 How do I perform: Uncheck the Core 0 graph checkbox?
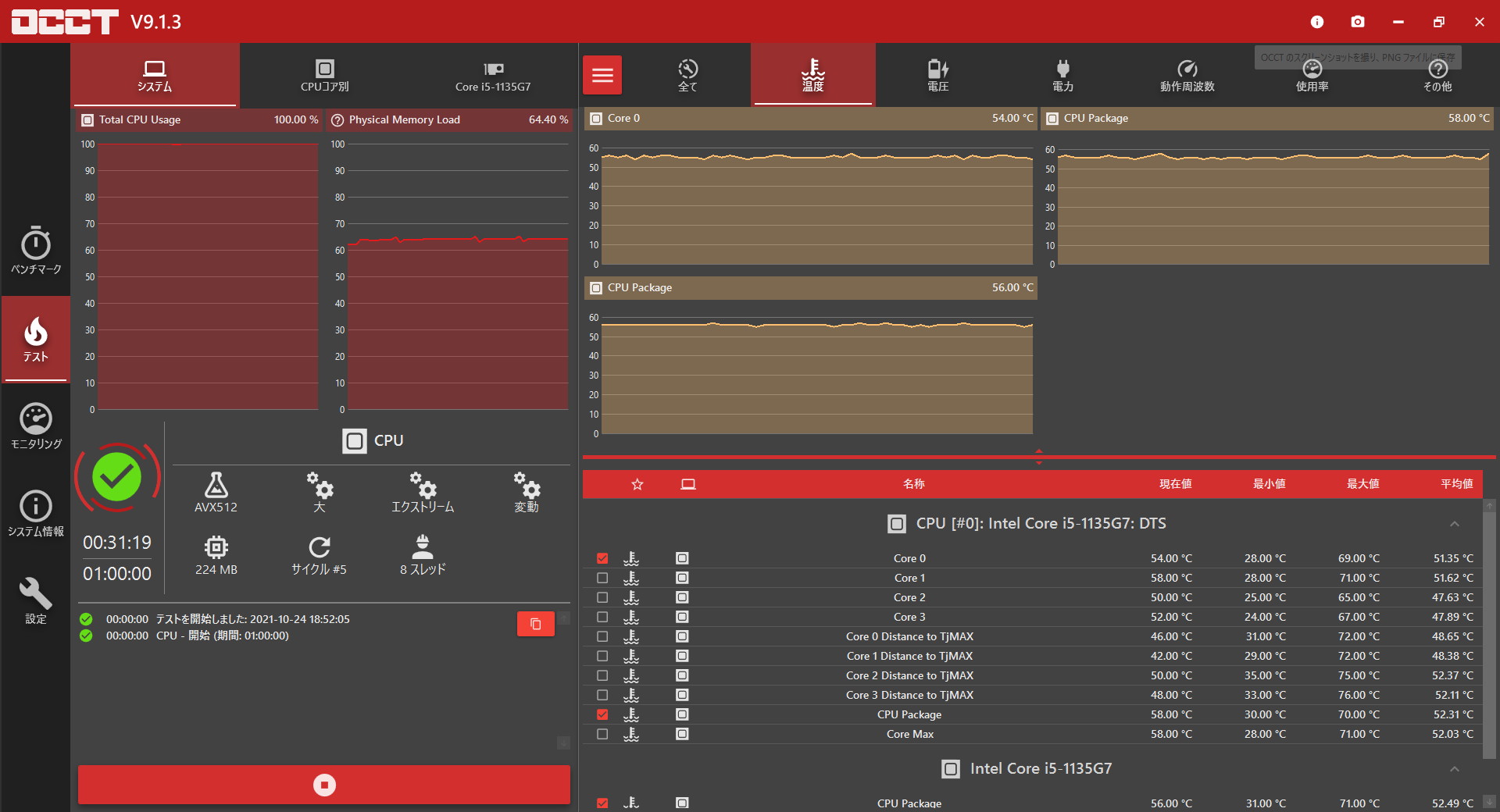click(x=602, y=558)
